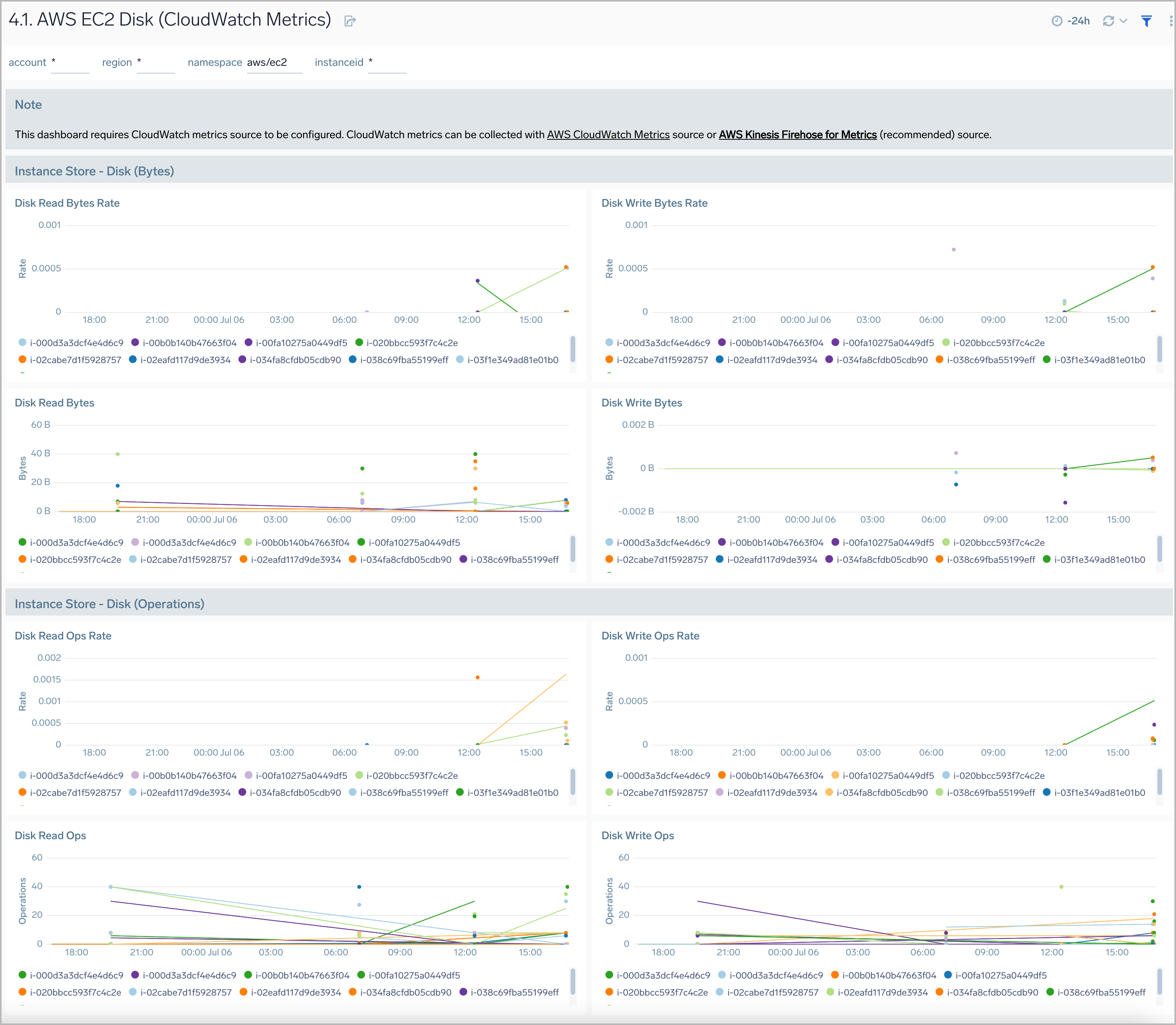Viewport: 1176px width, 1025px height.
Task: Click the region filter input field
Action: pyautogui.click(x=156, y=62)
